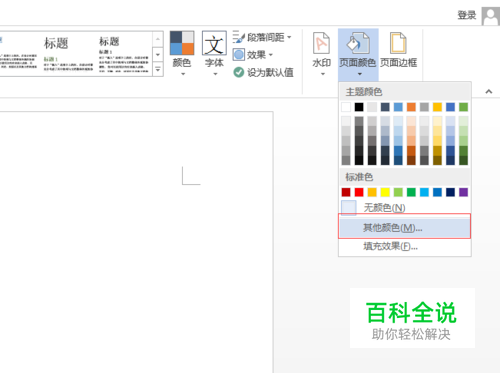Image resolution: width=500 pixels, height=373 pixels.
Task: Open the theme Colors (颜色) gallery
Action: [182, 53]
